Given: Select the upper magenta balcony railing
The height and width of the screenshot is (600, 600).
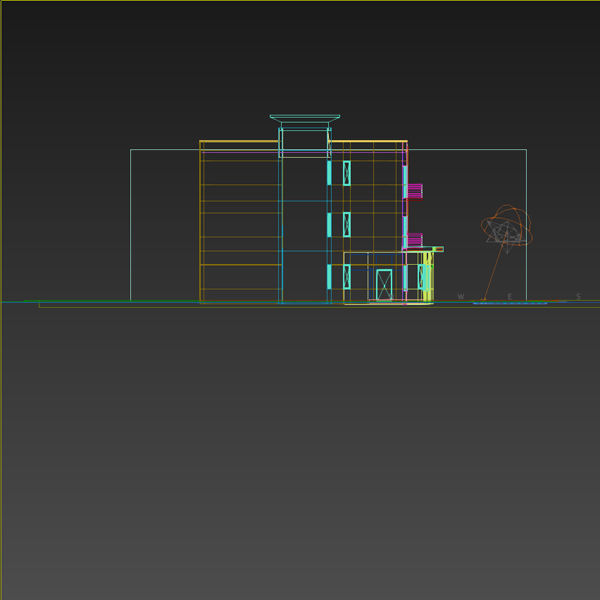Looking at the screenshot, I should coord(415,191).
